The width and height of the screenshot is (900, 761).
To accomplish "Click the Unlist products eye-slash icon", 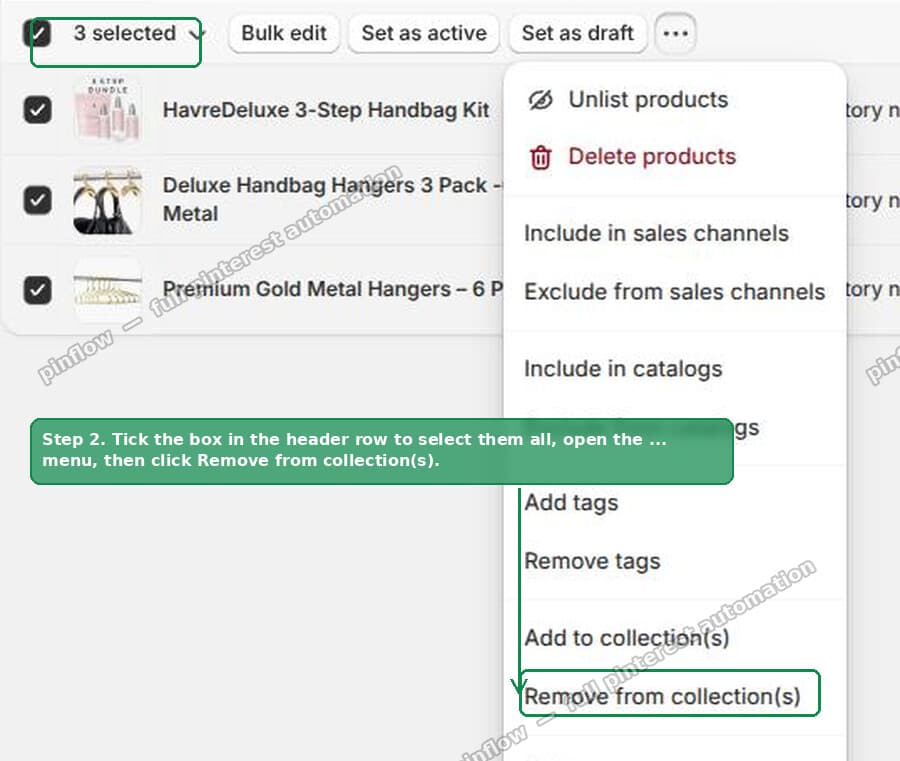I will (540, 100).
